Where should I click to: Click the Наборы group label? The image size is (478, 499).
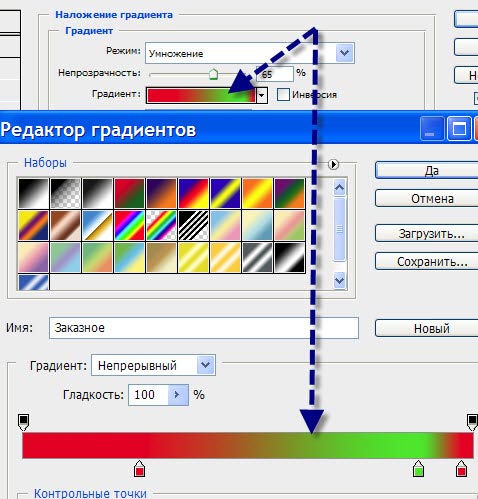[45, 163]
